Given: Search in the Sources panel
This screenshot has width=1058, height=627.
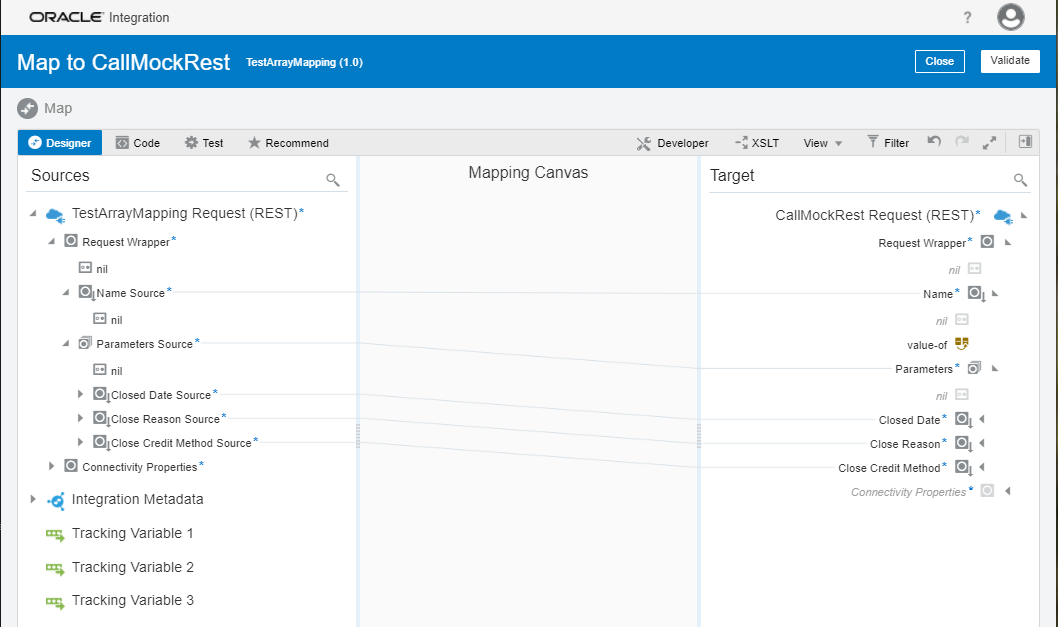Looking at the screenshot, I should [333, 180].
